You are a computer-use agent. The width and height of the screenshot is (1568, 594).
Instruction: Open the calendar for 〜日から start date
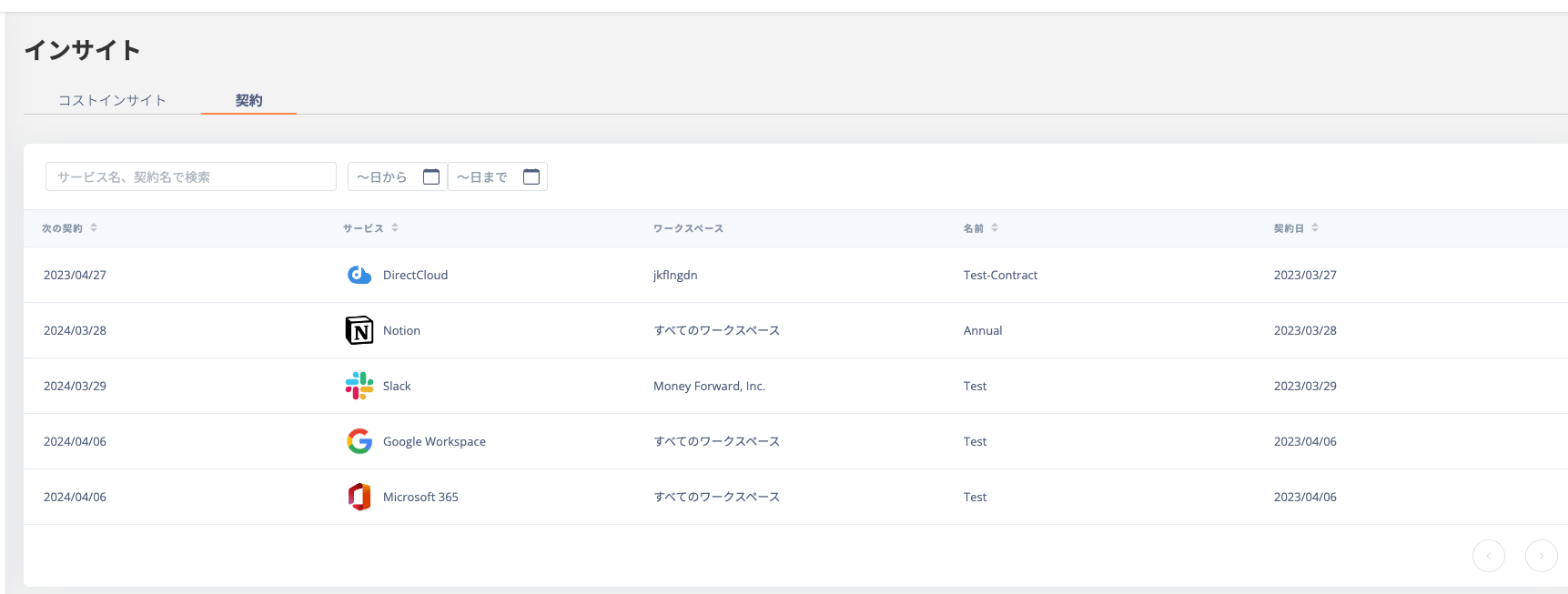[431, 176]
